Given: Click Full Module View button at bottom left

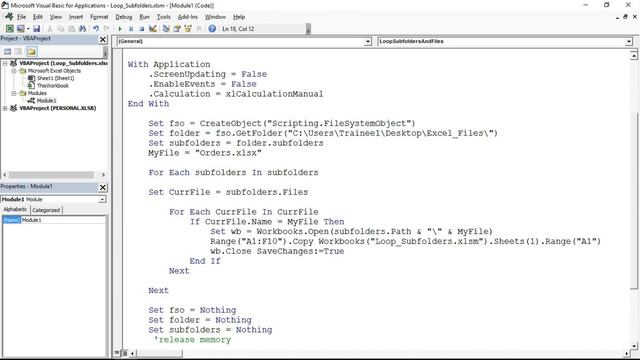Looking at the screenshot, I should [x=124, y=353].
